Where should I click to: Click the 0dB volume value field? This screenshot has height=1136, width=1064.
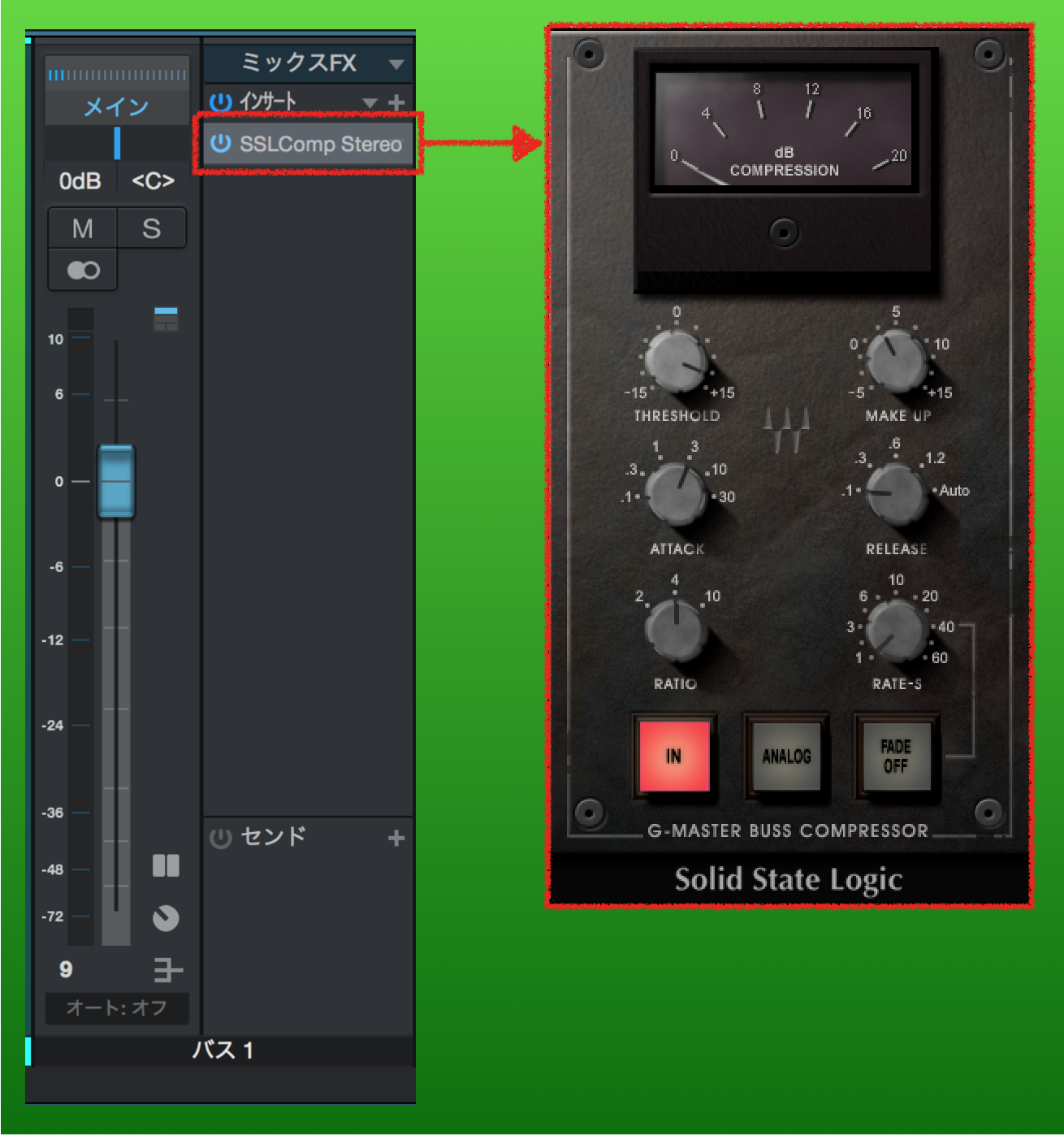80,180
